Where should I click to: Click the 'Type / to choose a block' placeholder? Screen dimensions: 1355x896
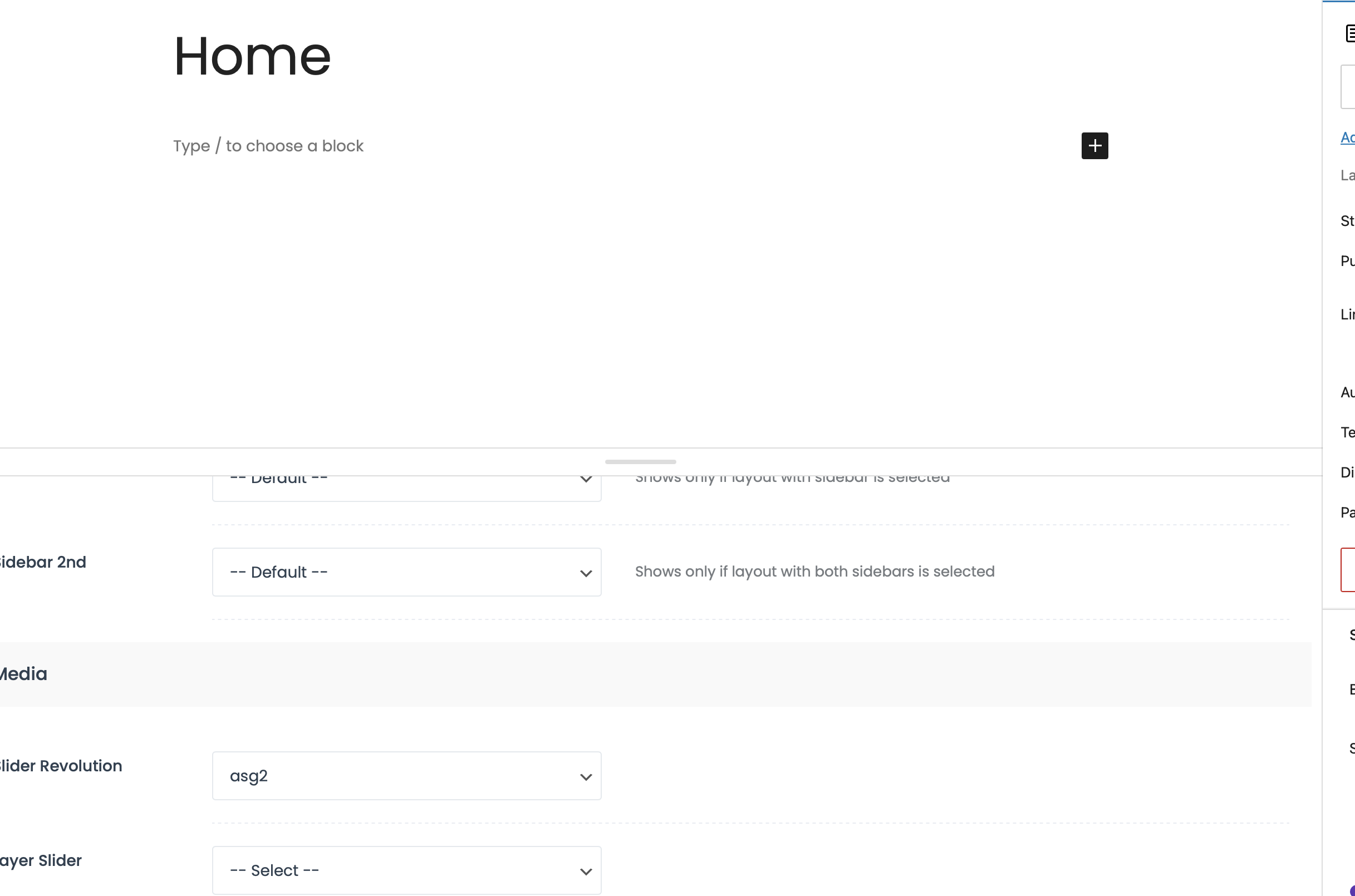tap(268, 146)
